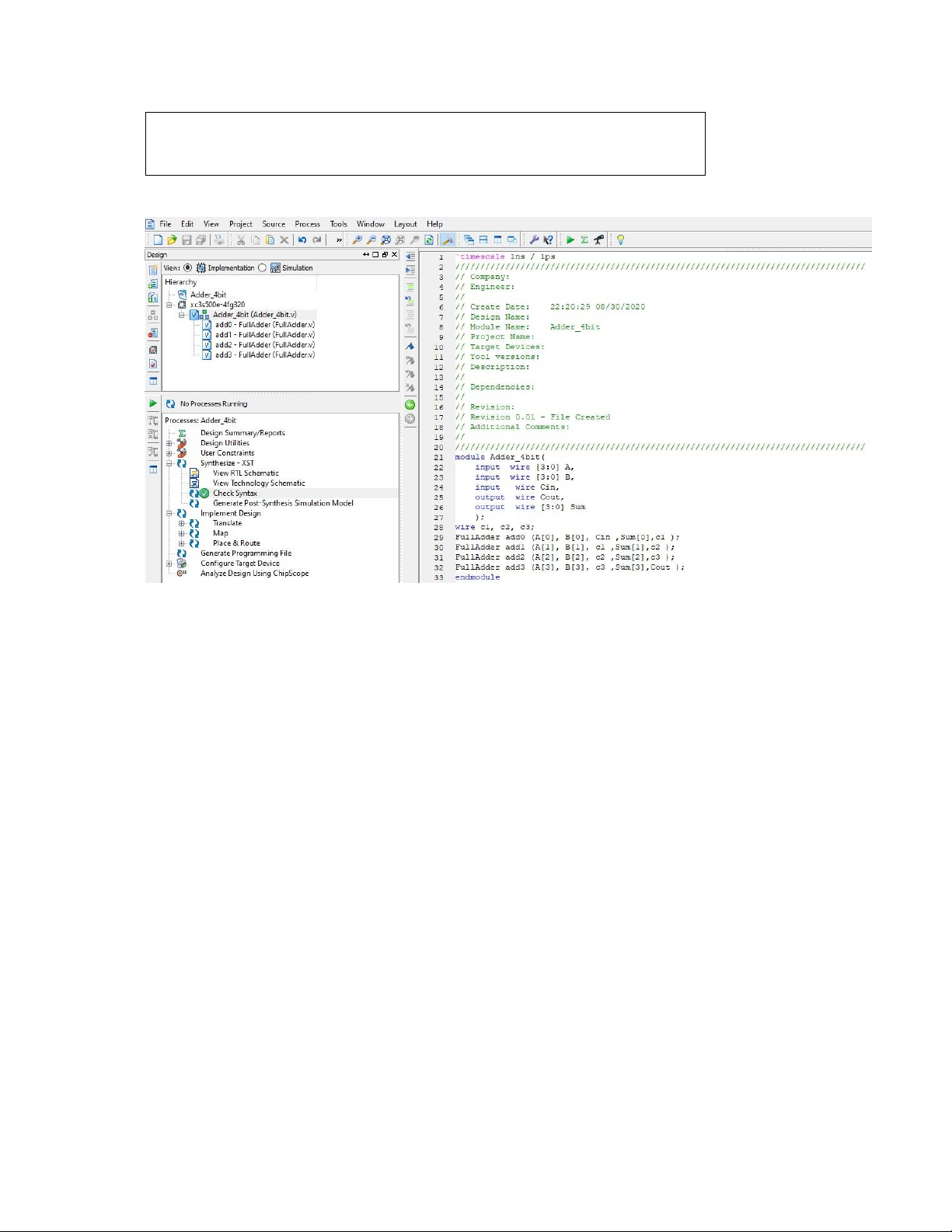The image size is (952, 1232).
Task: Expand the Configure Target Device node
Action: 169,564
